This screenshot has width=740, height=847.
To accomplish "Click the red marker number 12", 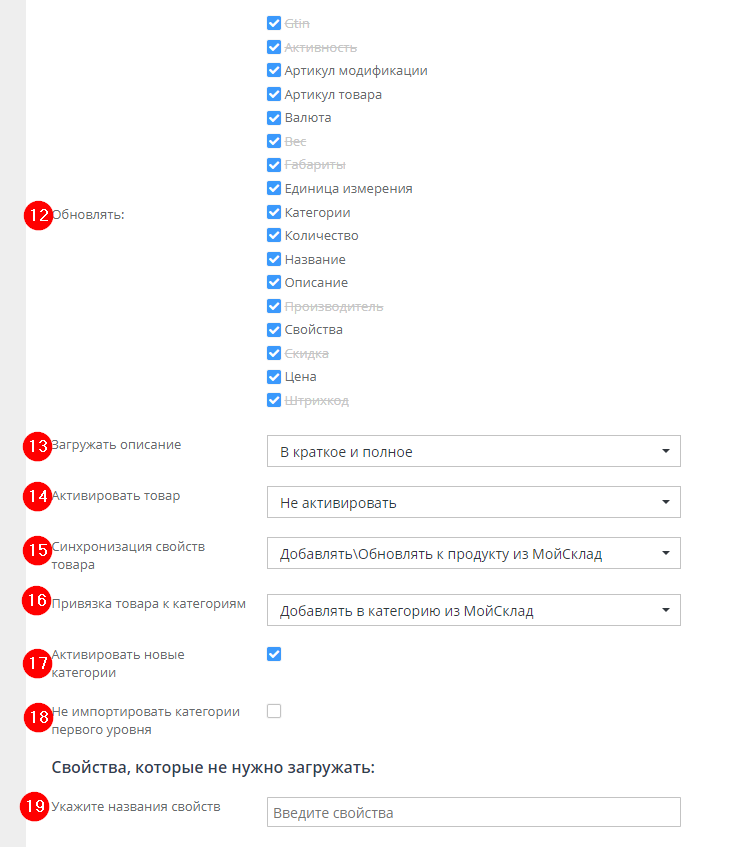I will click(38, 216).
